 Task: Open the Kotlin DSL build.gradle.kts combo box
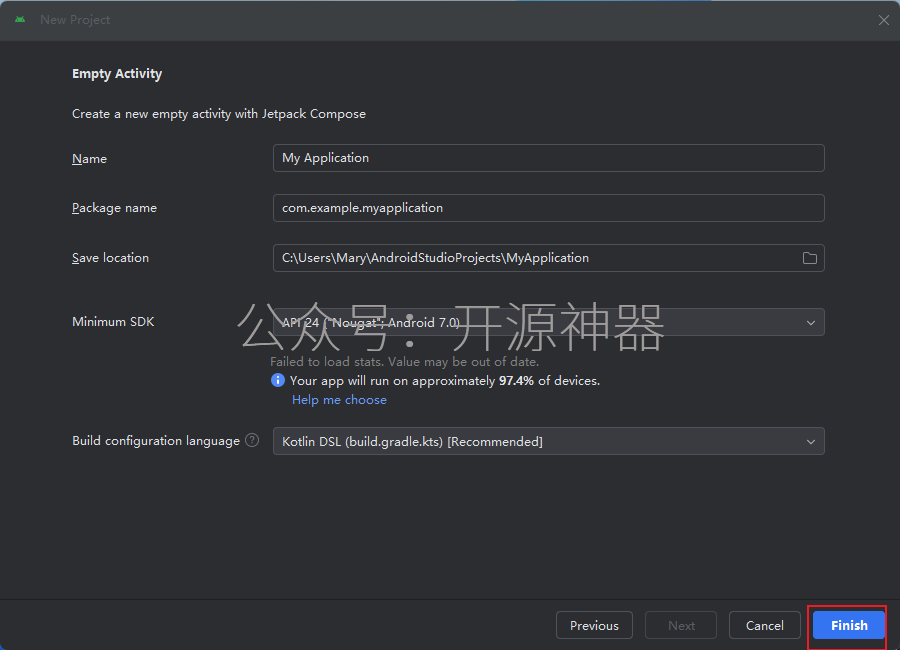(x=549, y=441)
